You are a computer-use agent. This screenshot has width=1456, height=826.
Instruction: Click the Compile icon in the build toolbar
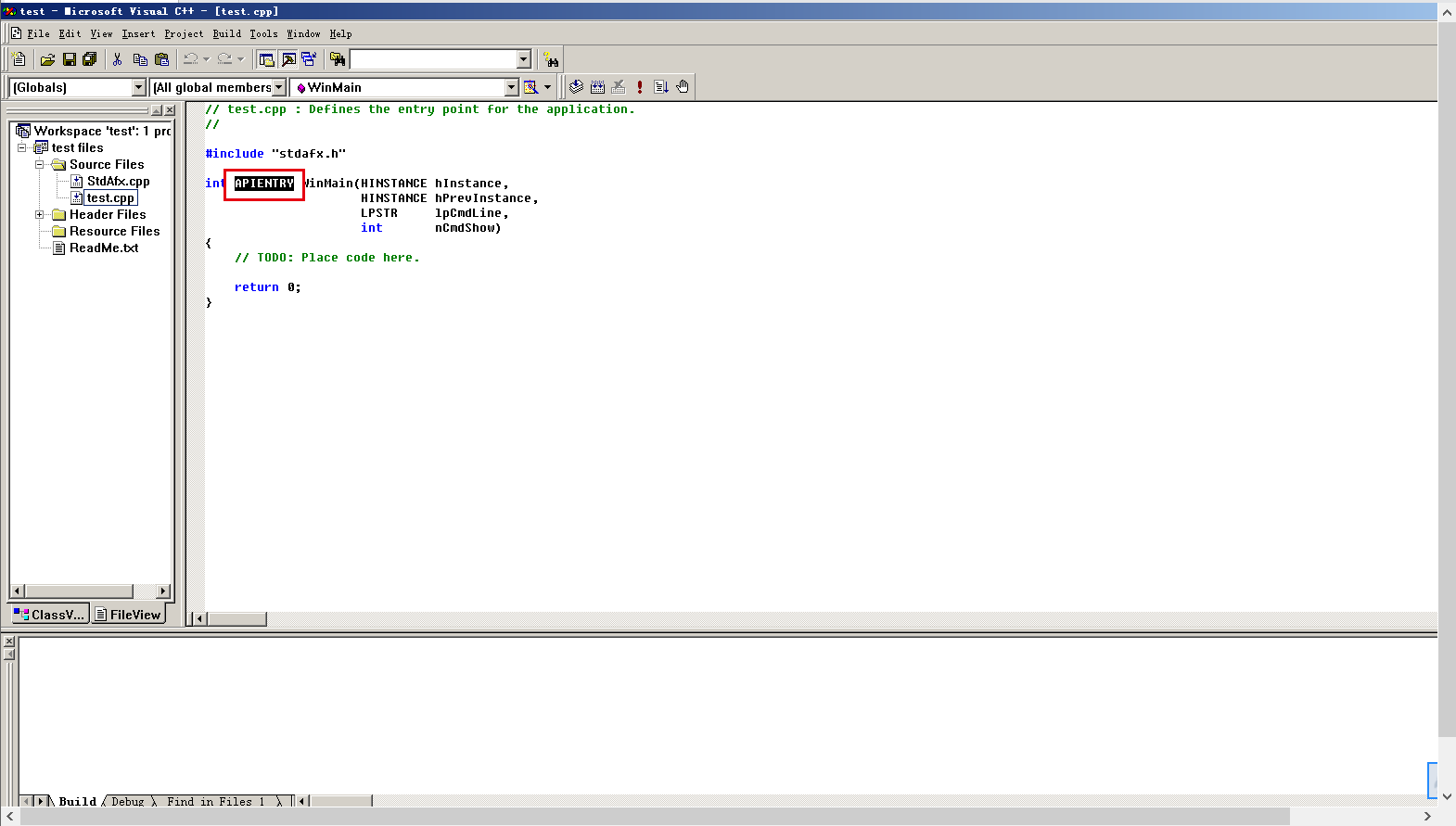pos(576,87)
